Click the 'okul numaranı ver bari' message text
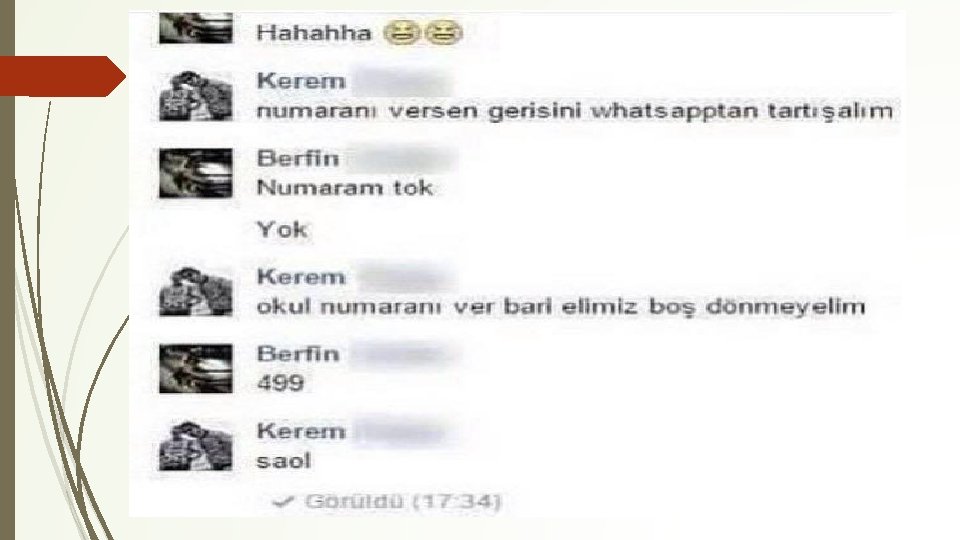The image size is (960, 540). pos(560,306)
